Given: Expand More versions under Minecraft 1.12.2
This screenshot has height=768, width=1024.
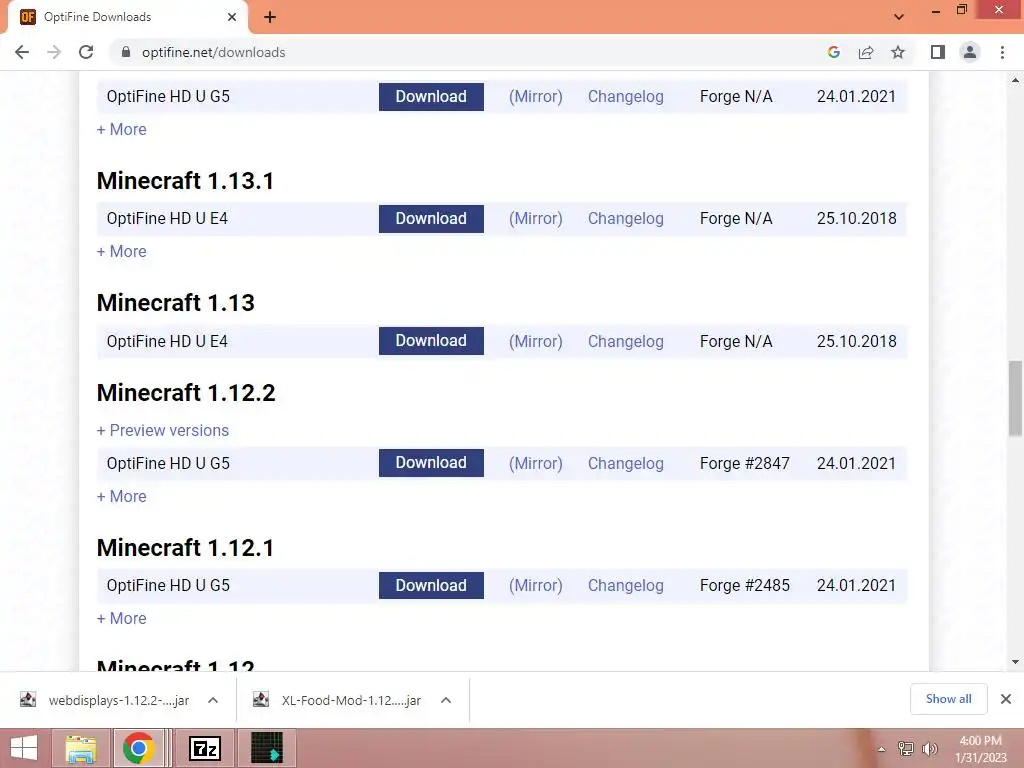Looking at the screenshot, I should (121, 496).
